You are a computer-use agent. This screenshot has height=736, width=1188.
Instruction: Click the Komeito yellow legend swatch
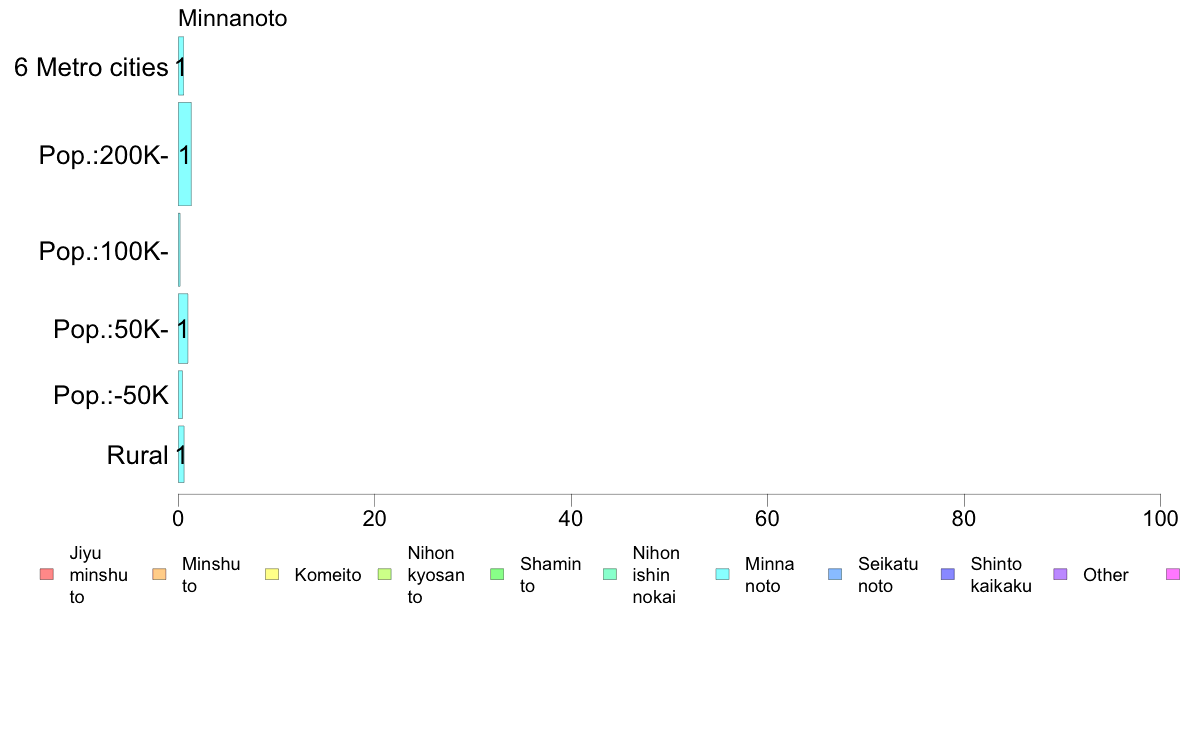[x=272, y=575]
